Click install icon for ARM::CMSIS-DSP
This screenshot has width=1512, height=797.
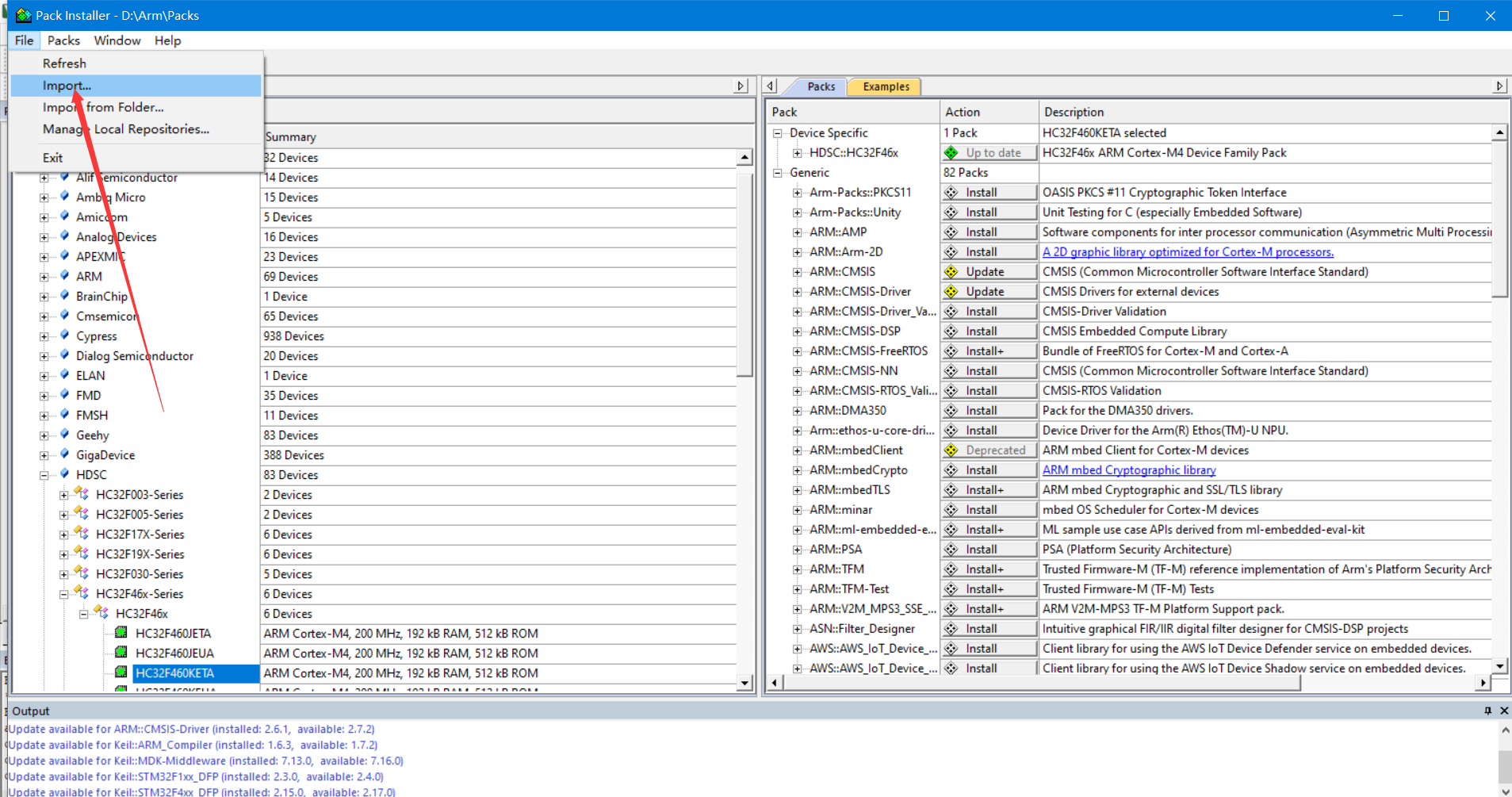click(951, 331)
